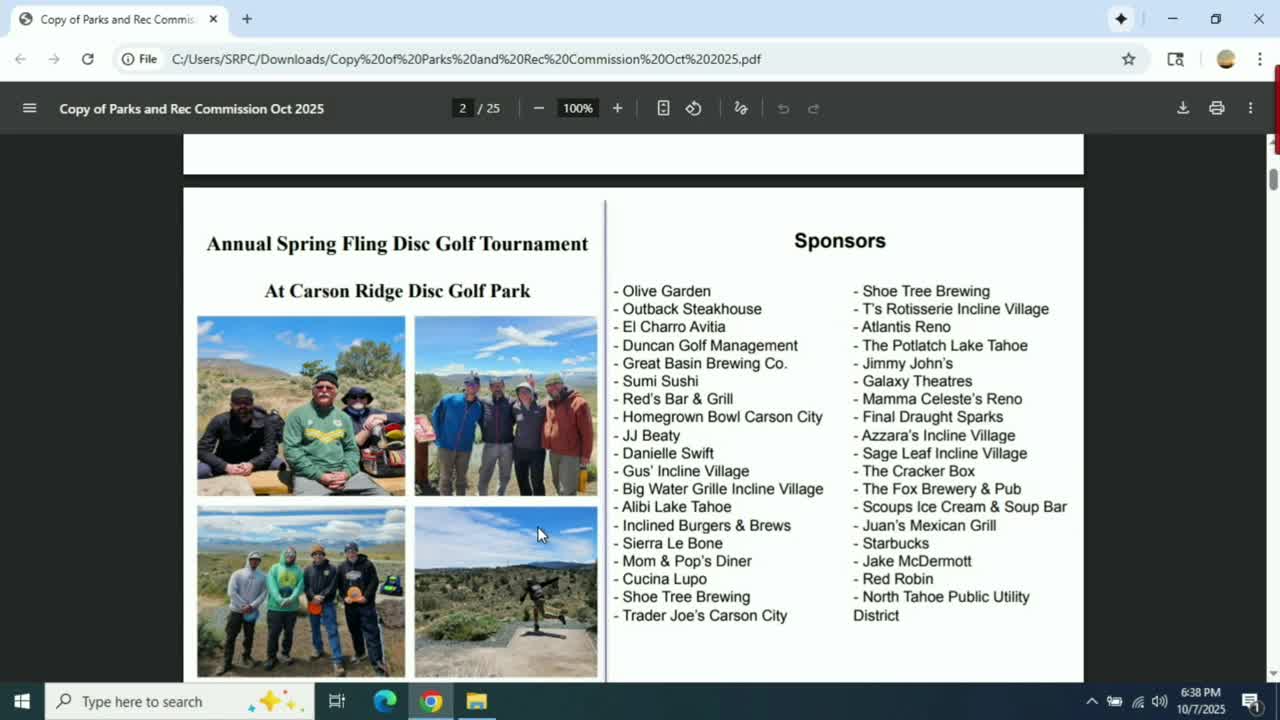Rotate the PDF counterclockwise
Image resolution: width=1280 pixels, height=720 pixels.
(694, 108)
